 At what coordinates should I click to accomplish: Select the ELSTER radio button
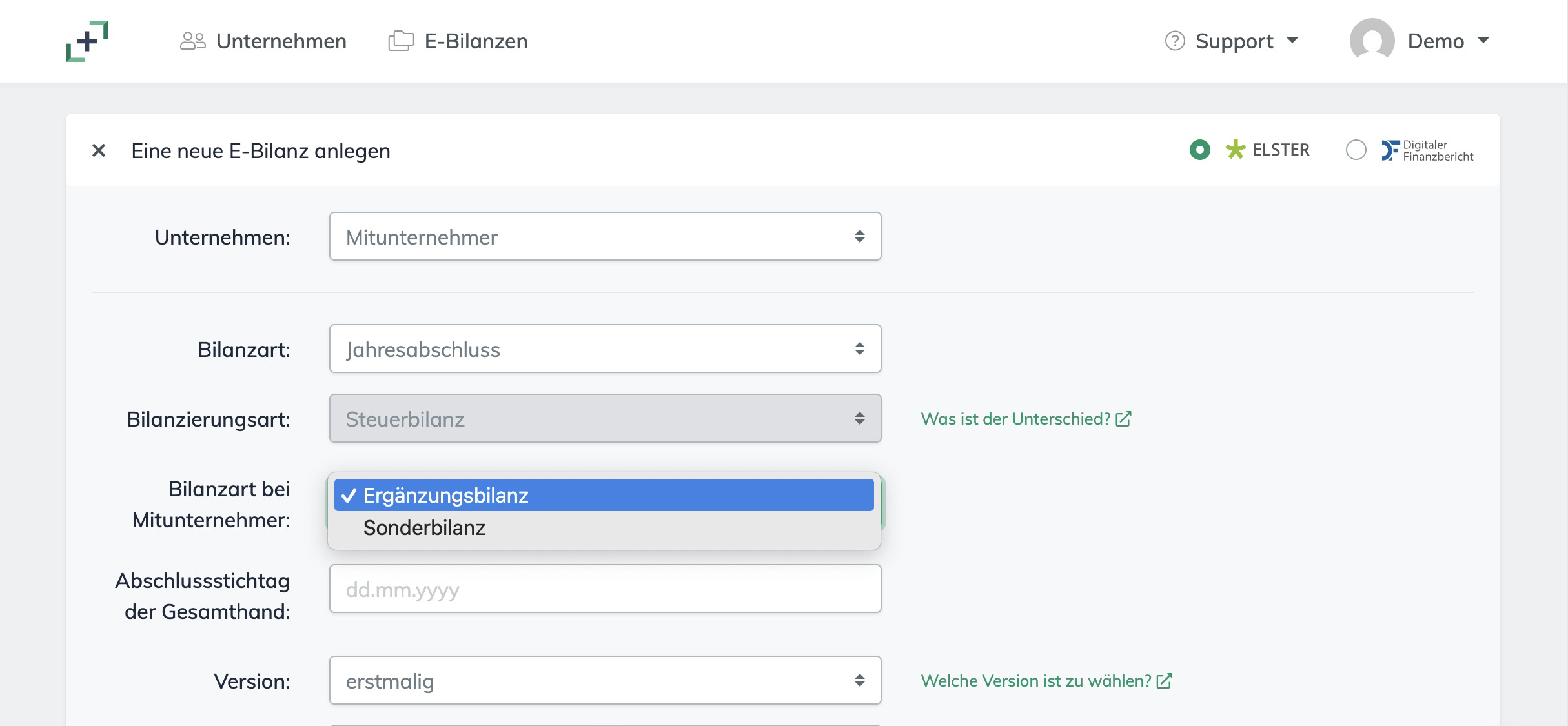pyautogui.click(x=1199, y=150)
